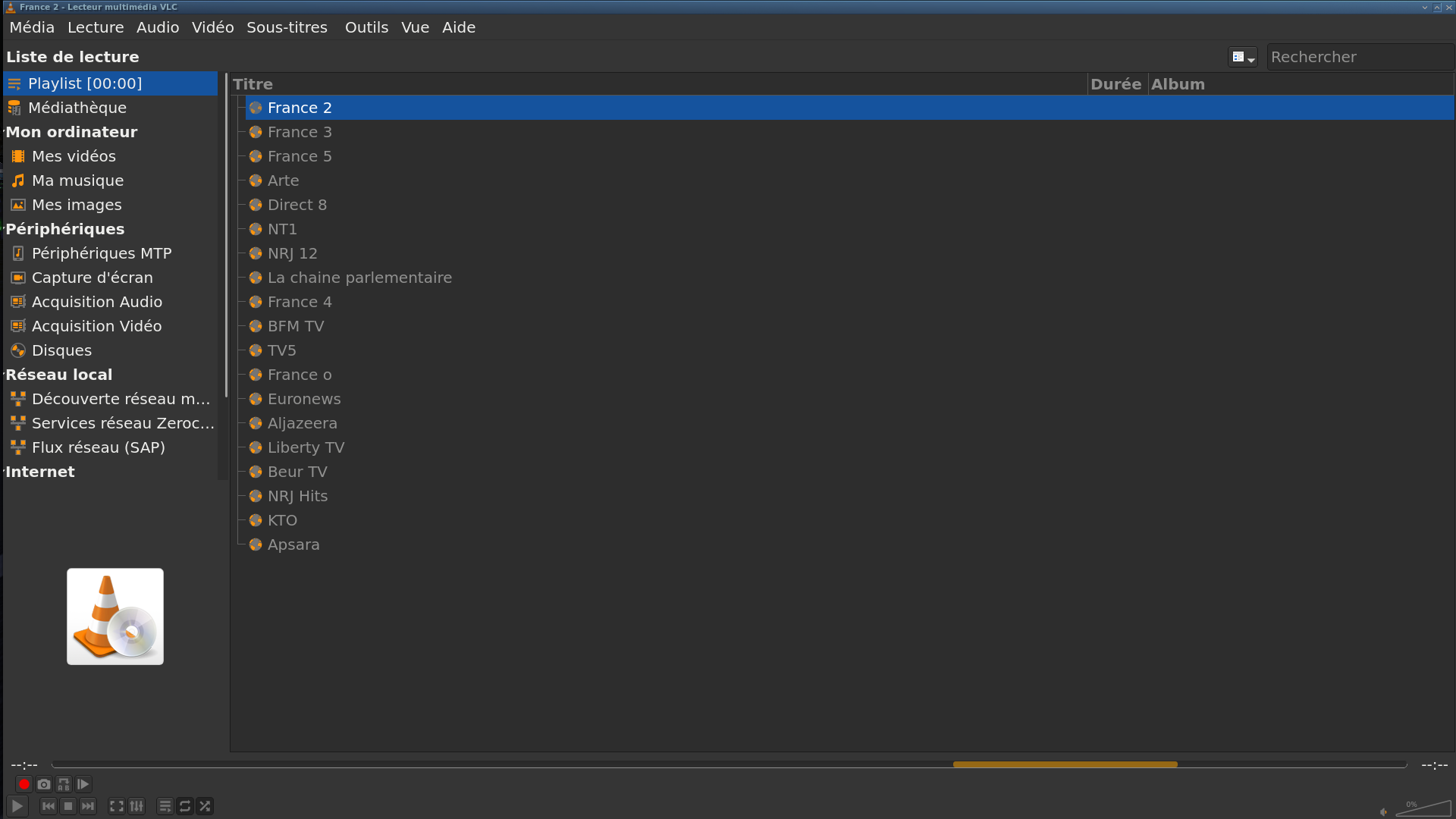The width and height of the screenshot is (1456, 819).
Task: Select Capture d'écran entry
Action: [111, 278]
